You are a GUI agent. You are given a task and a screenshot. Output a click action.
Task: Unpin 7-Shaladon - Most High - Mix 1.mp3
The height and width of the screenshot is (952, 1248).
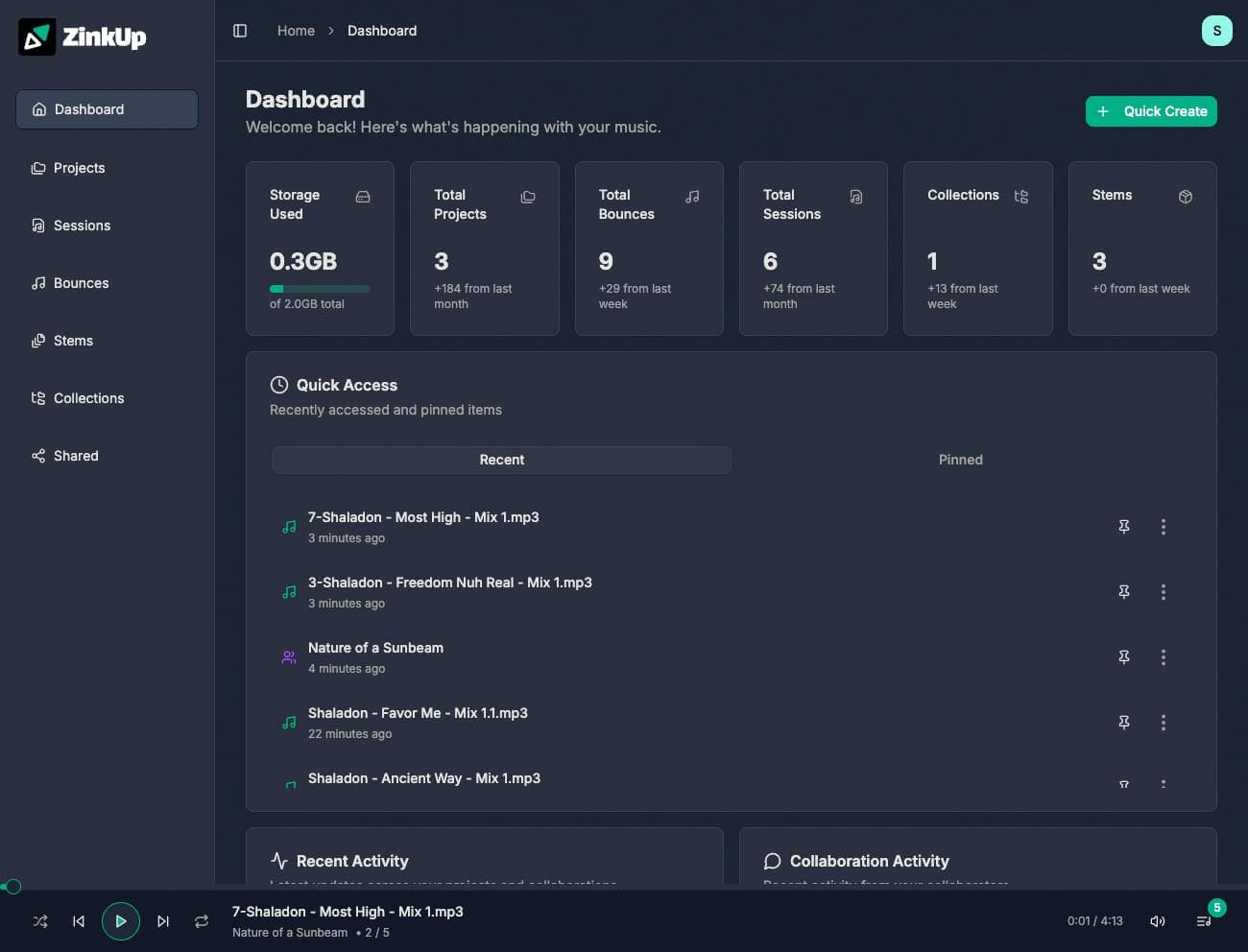pos(1124,527)
